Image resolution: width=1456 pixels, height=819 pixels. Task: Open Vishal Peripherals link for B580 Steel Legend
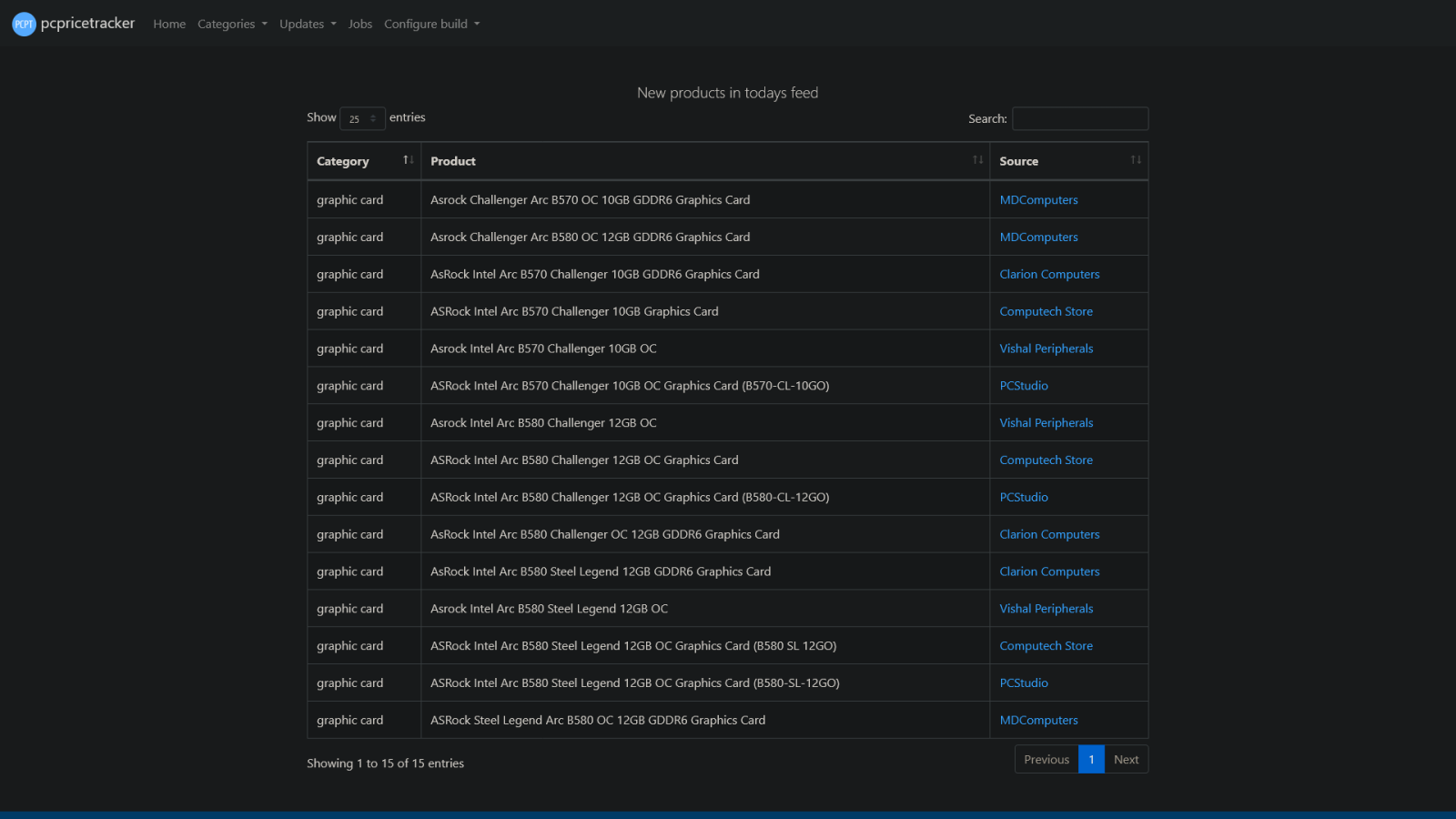(1046, 609)
